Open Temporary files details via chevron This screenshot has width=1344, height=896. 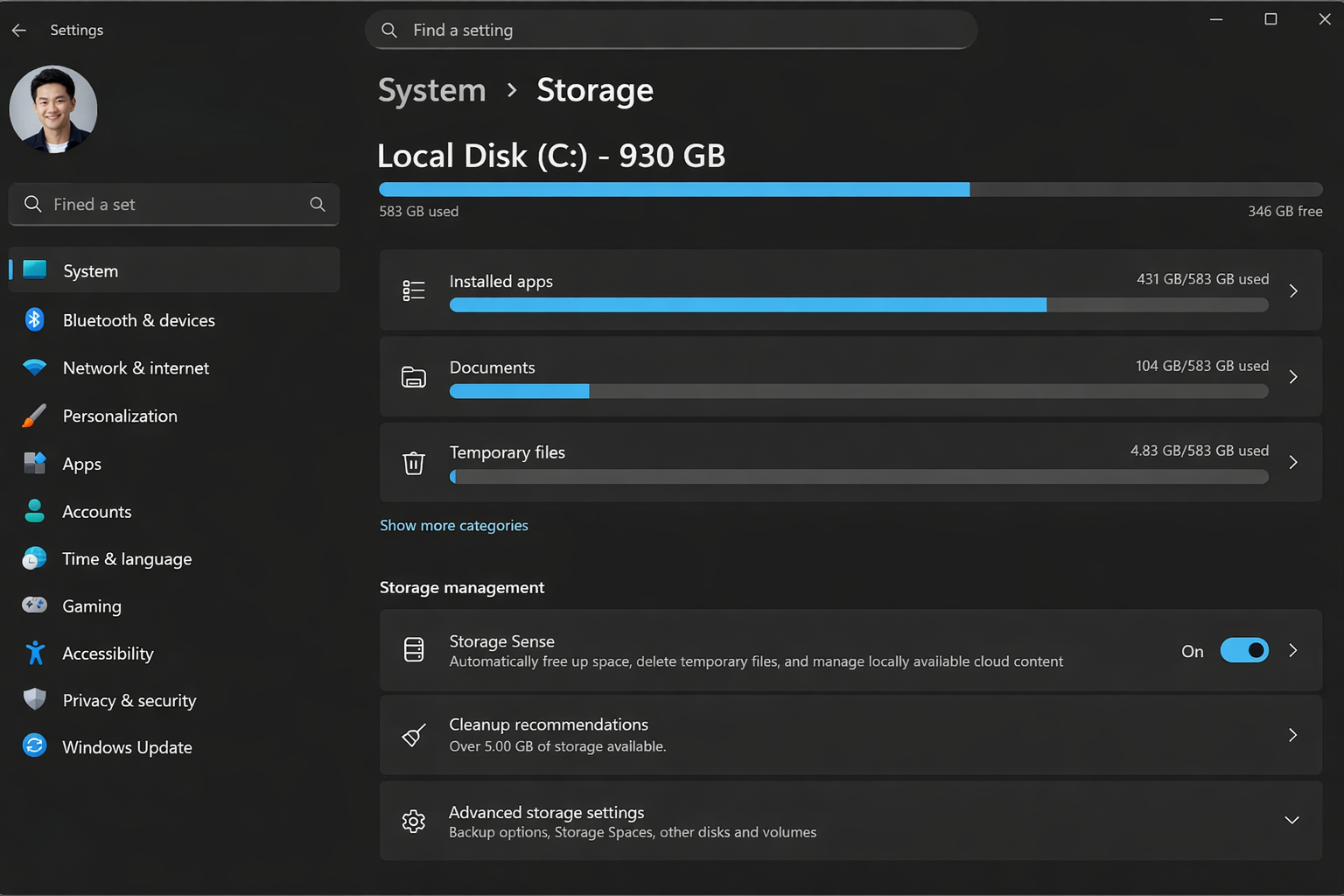pyautogui.click(x=1293, y=463)
